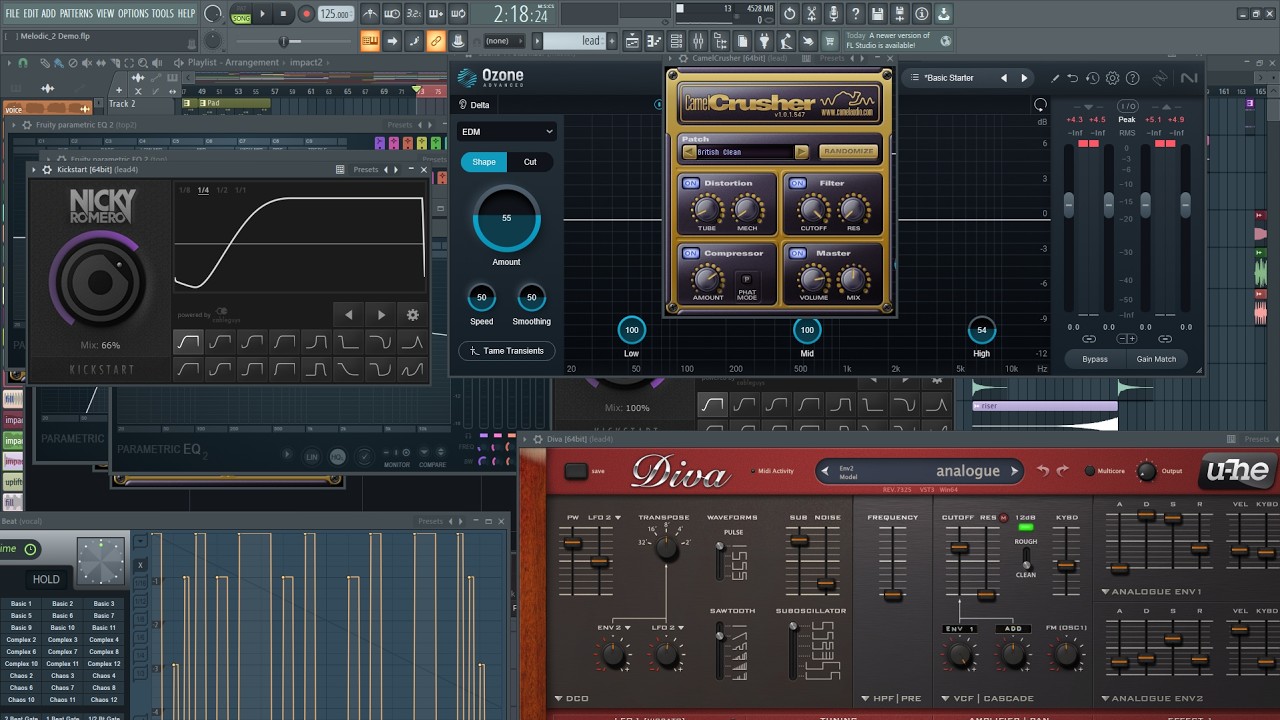The image size is (1280, 720).
Task: Click Ozone undo arrow icon
Action: click(x=1073, y=78)
